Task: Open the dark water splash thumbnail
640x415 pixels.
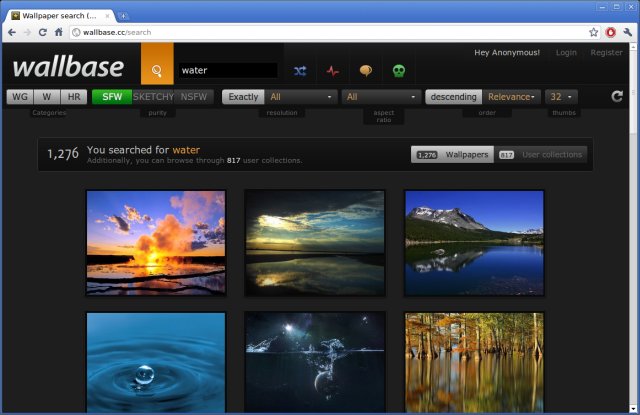Action: click(315, 362)
